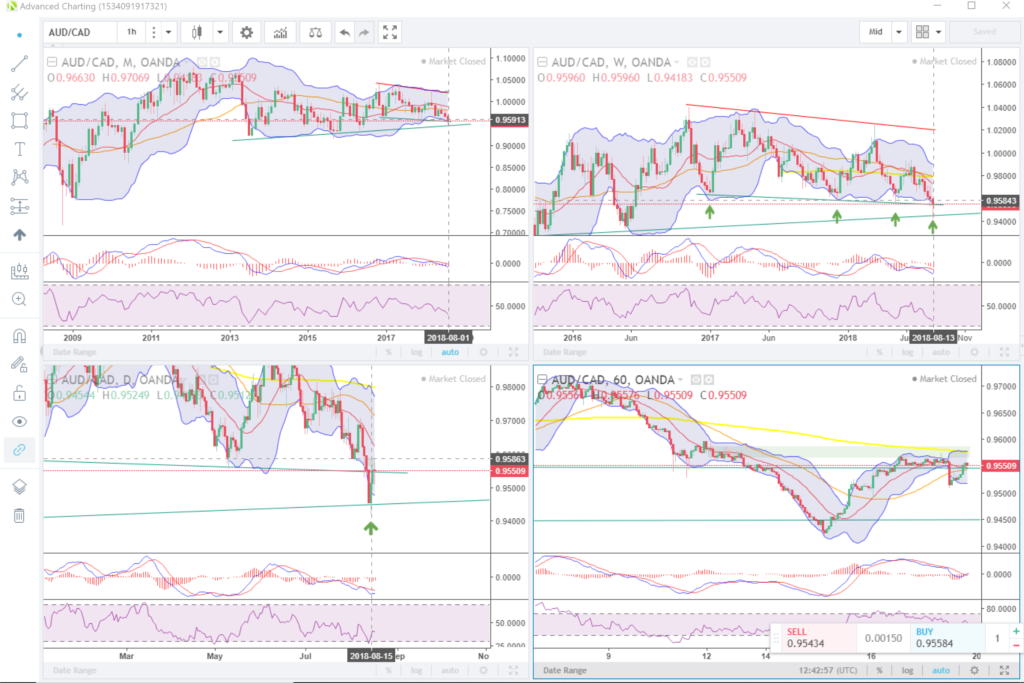The width and height of the screenshot is (1024, 683).
Task: Toggle visibility of all drawings with the eye icon
Action: click(x=19, y=421)
